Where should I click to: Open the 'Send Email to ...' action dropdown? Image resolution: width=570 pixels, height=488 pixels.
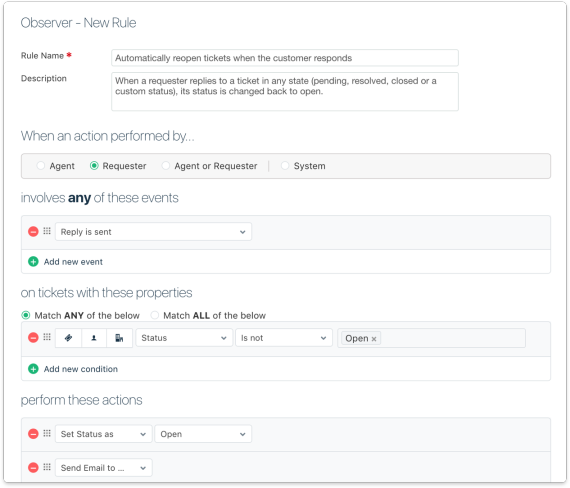click(104, 468)
